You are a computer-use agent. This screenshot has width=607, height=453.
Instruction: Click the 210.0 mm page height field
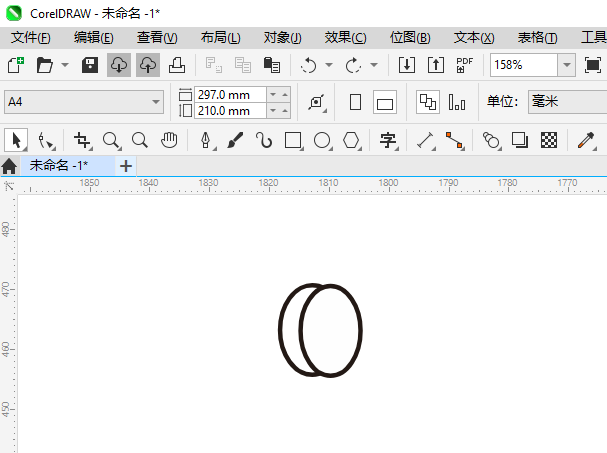tap(230, 111)
